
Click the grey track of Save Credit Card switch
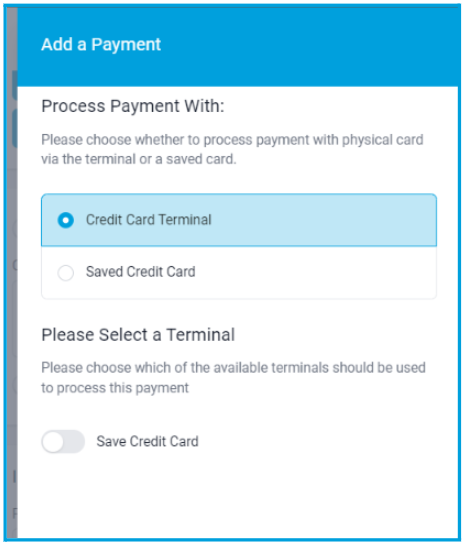74,441
